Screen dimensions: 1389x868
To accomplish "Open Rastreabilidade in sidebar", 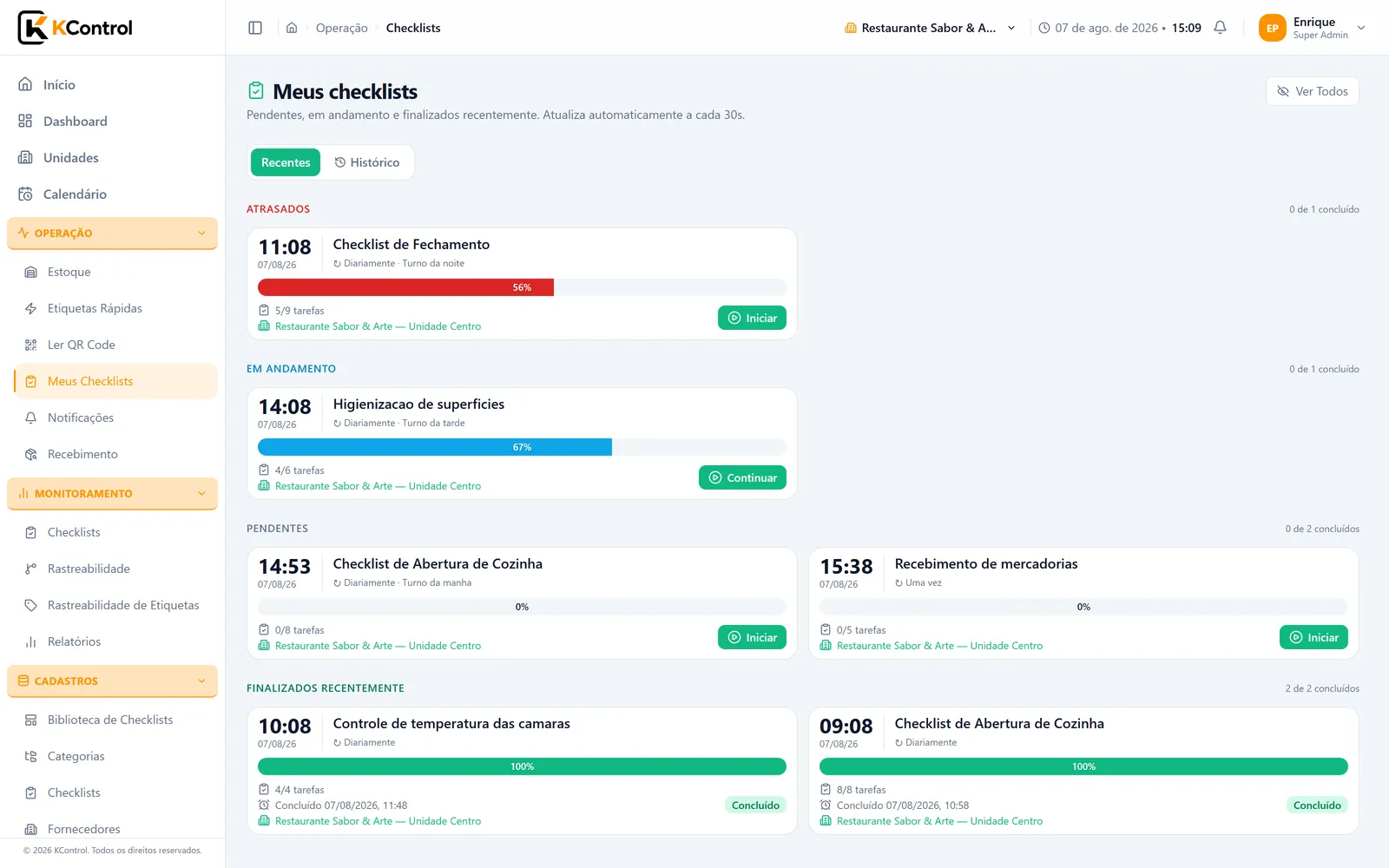I will pos(112,569).
